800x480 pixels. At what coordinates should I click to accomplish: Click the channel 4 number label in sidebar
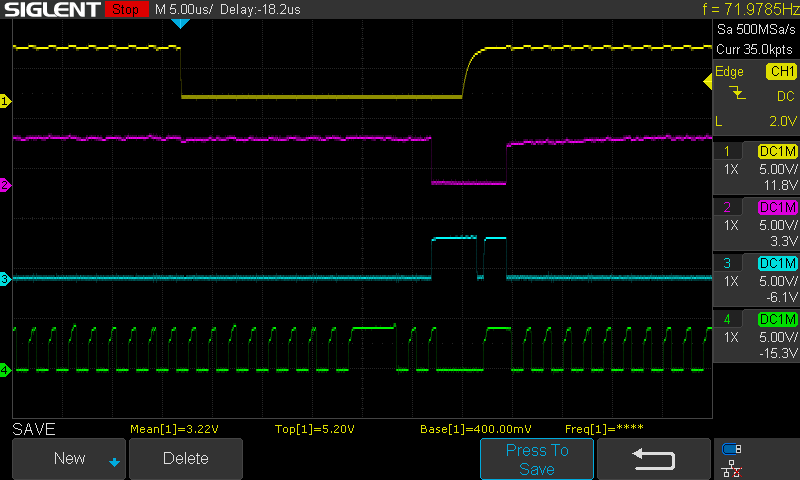[727, 319]
